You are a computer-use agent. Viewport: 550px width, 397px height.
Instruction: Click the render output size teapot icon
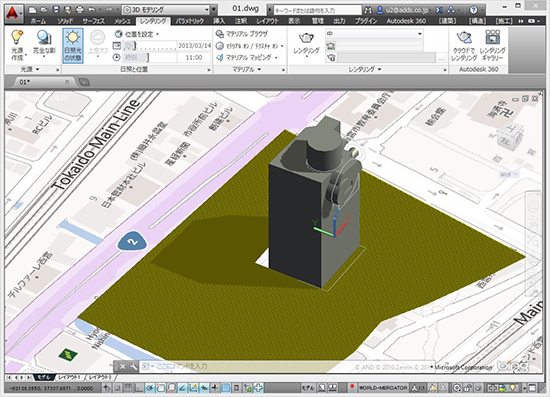330,45
